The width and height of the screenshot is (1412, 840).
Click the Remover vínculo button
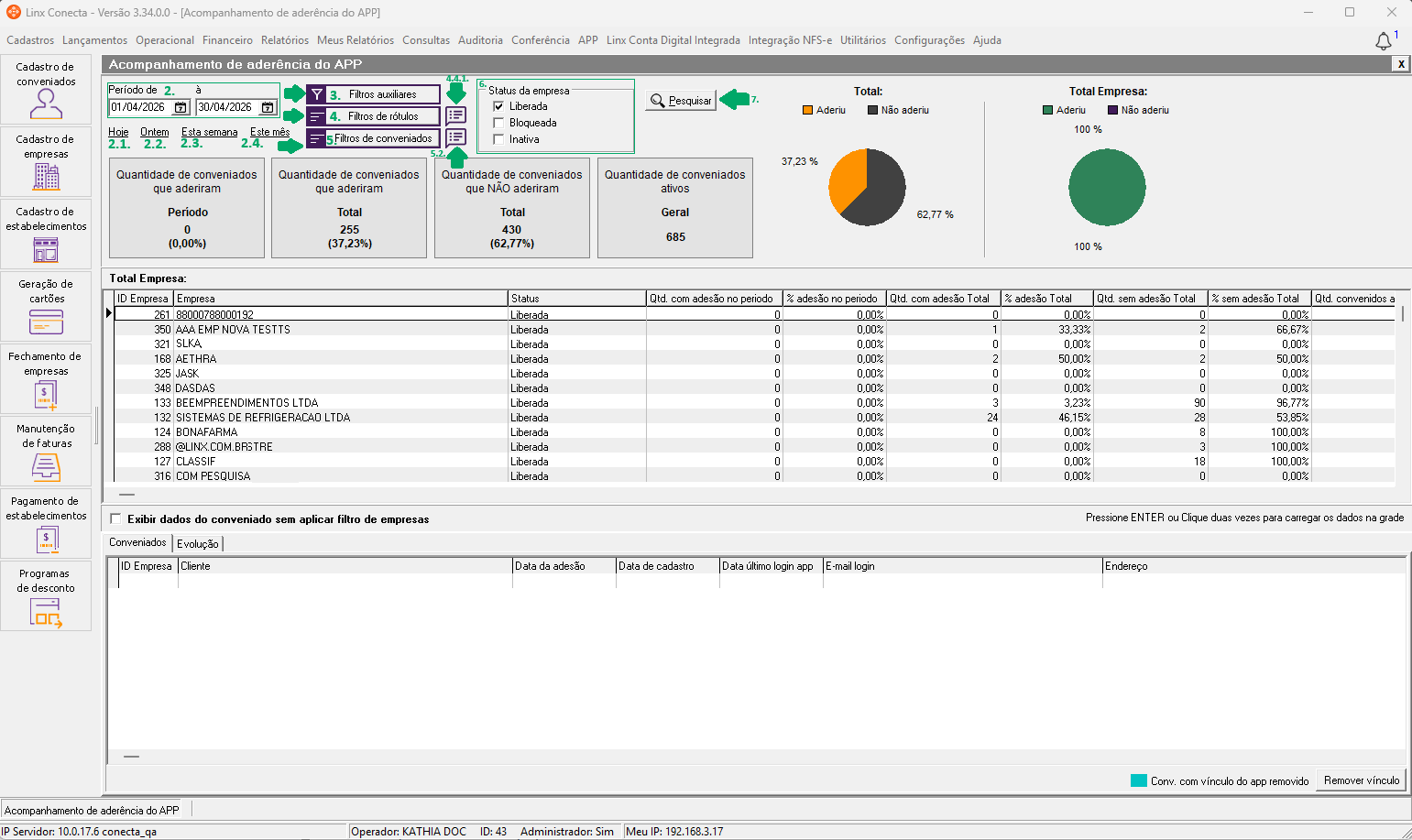[x=1361, y=780]
